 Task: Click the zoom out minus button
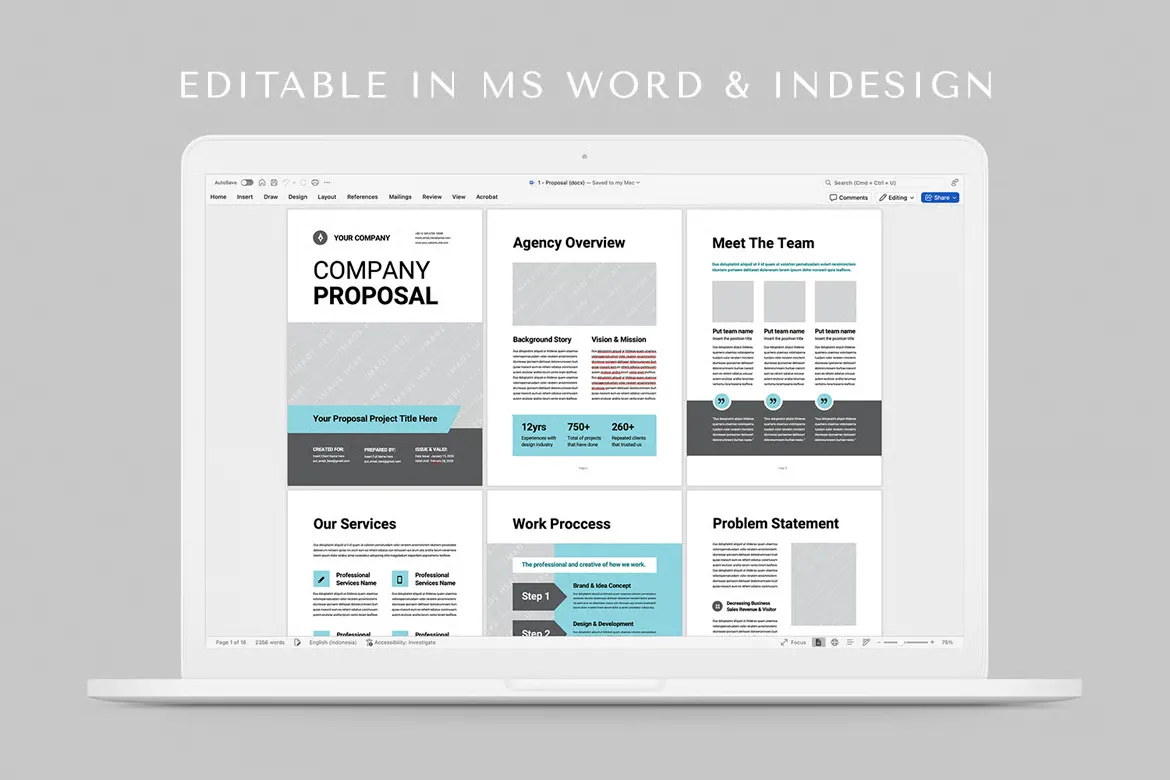(x=879, y=643)
